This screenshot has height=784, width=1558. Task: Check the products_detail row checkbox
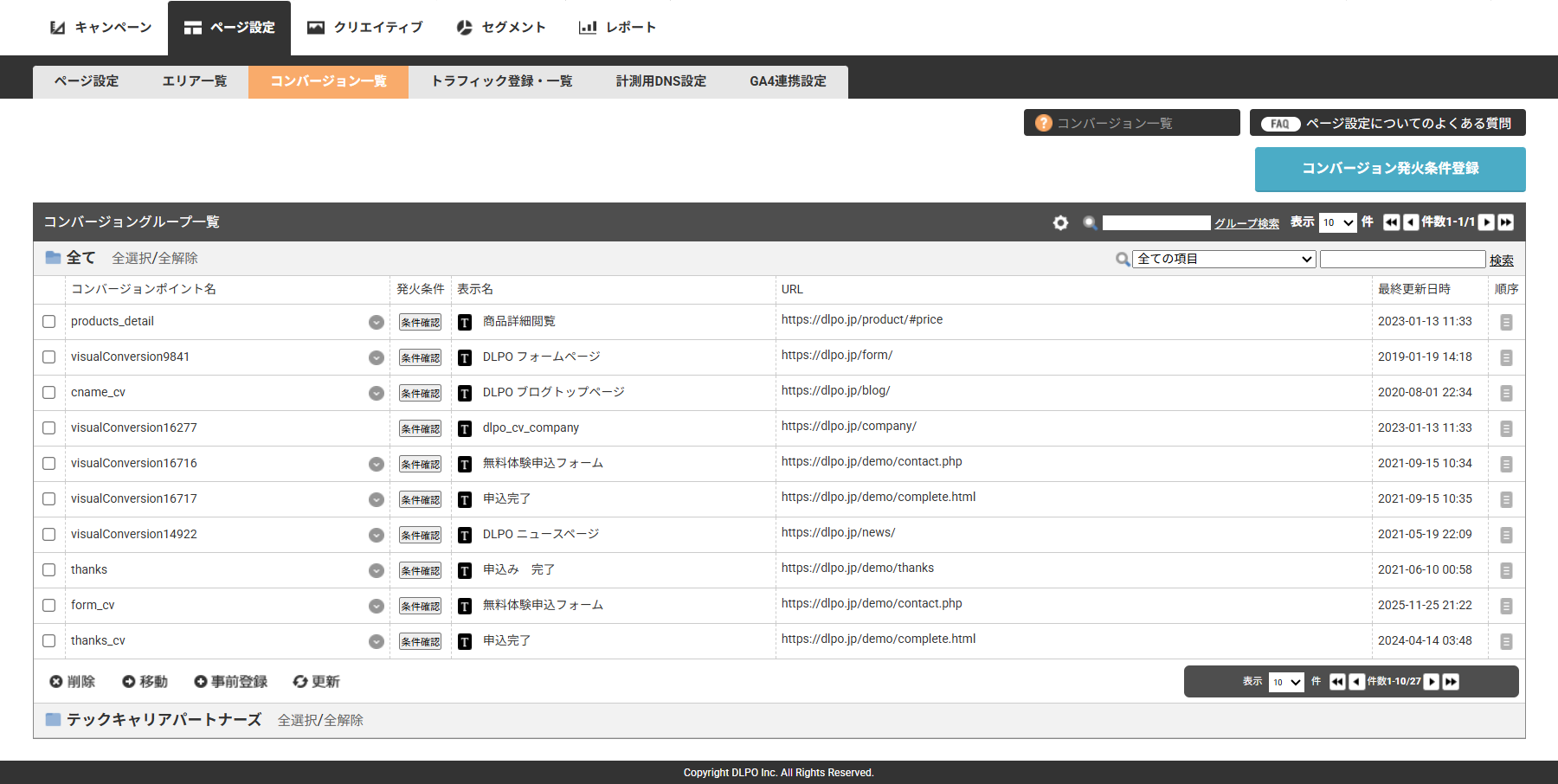coord(49,321)
